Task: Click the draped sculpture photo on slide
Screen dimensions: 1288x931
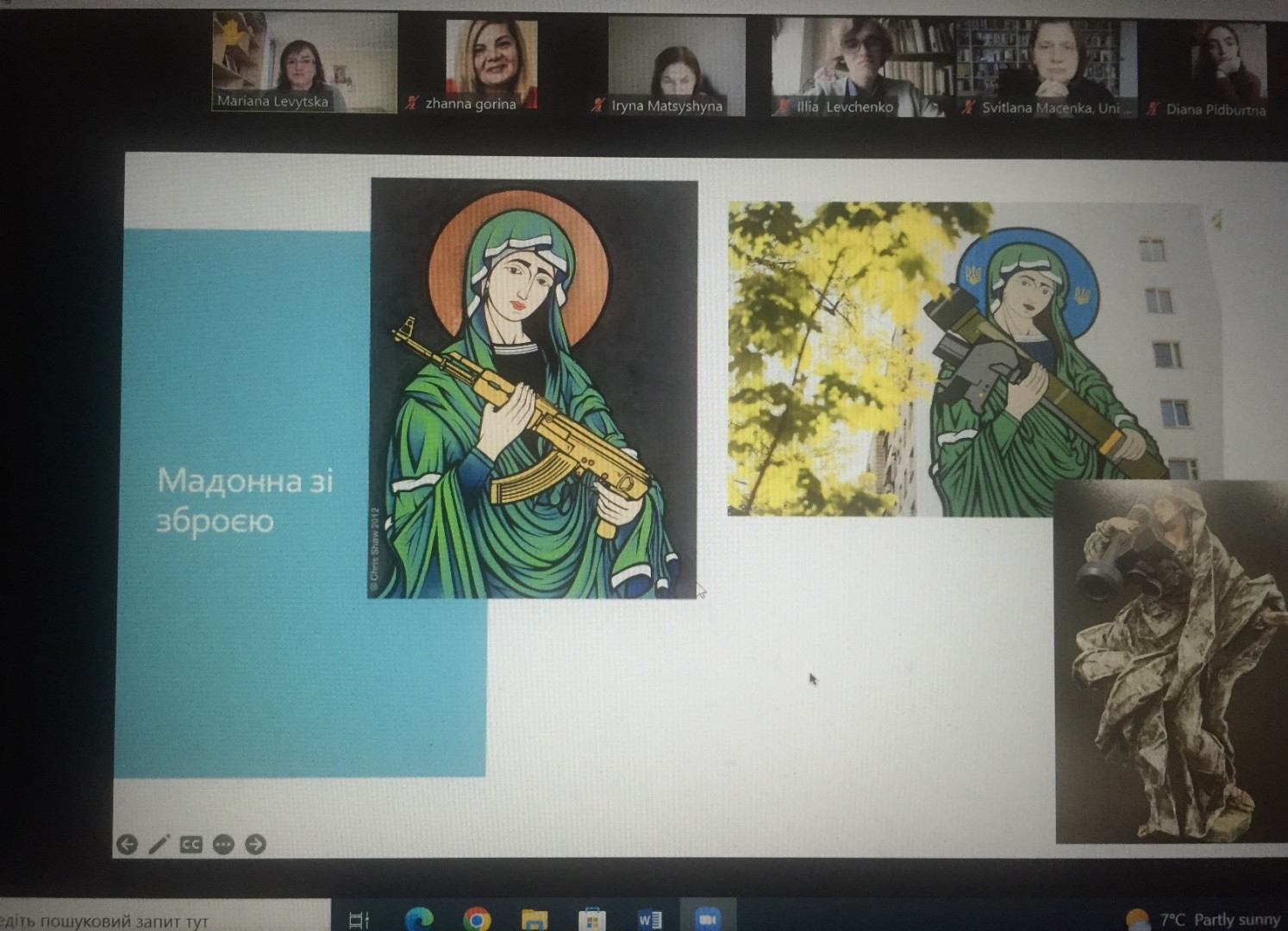Action: click(1171, 661)
